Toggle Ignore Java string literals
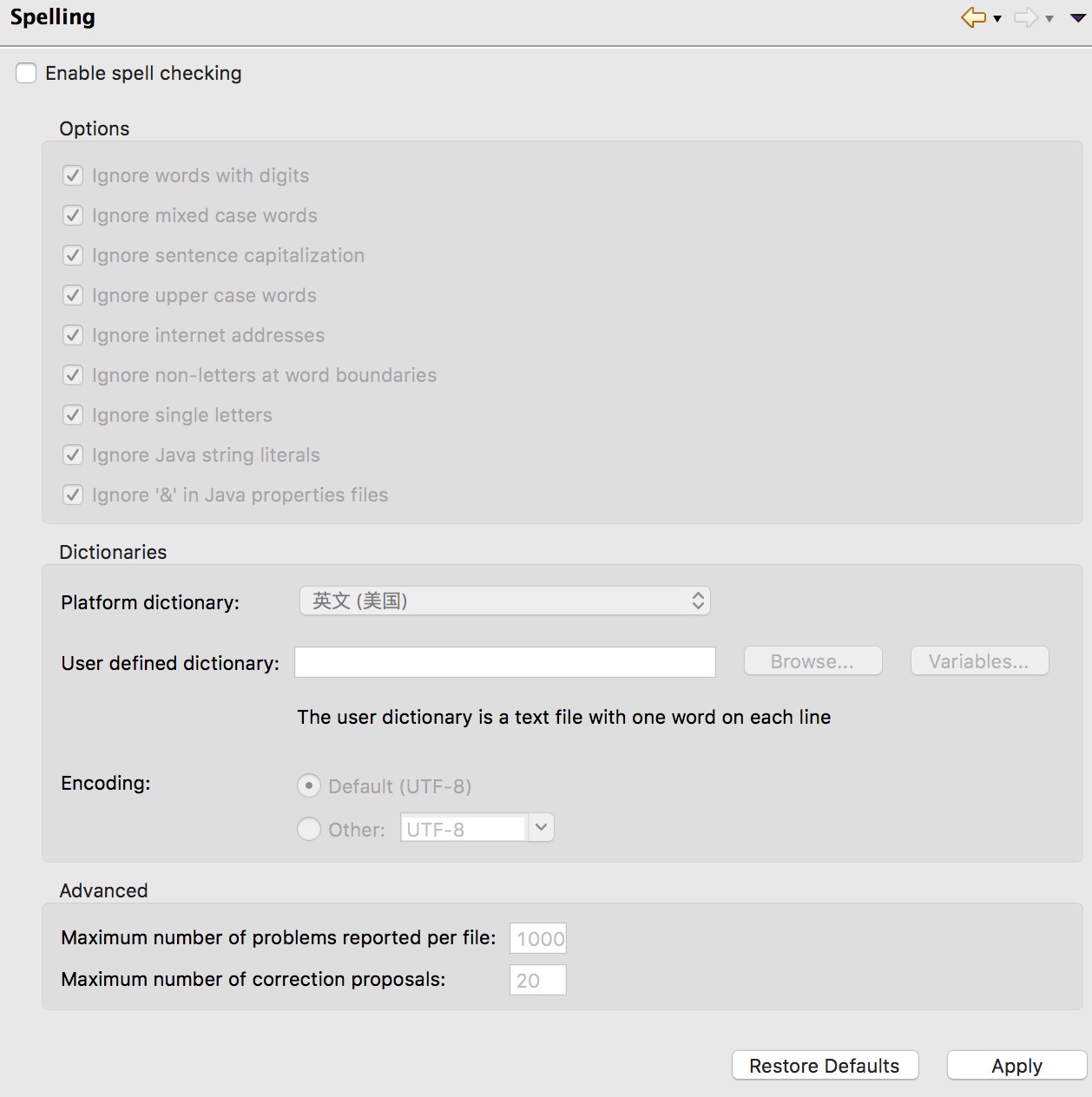This screenshot has width=1092, height=1097. [73, 455]
